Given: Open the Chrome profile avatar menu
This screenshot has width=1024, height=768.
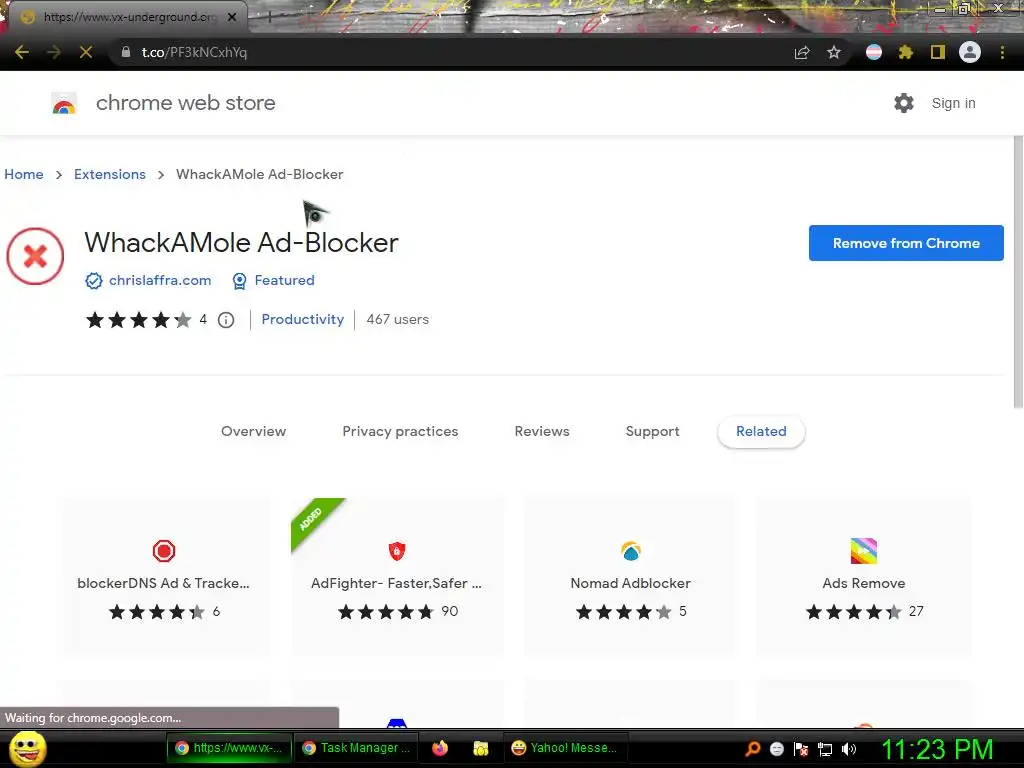Looking at the screenshot, I should (x=970, y=52).
